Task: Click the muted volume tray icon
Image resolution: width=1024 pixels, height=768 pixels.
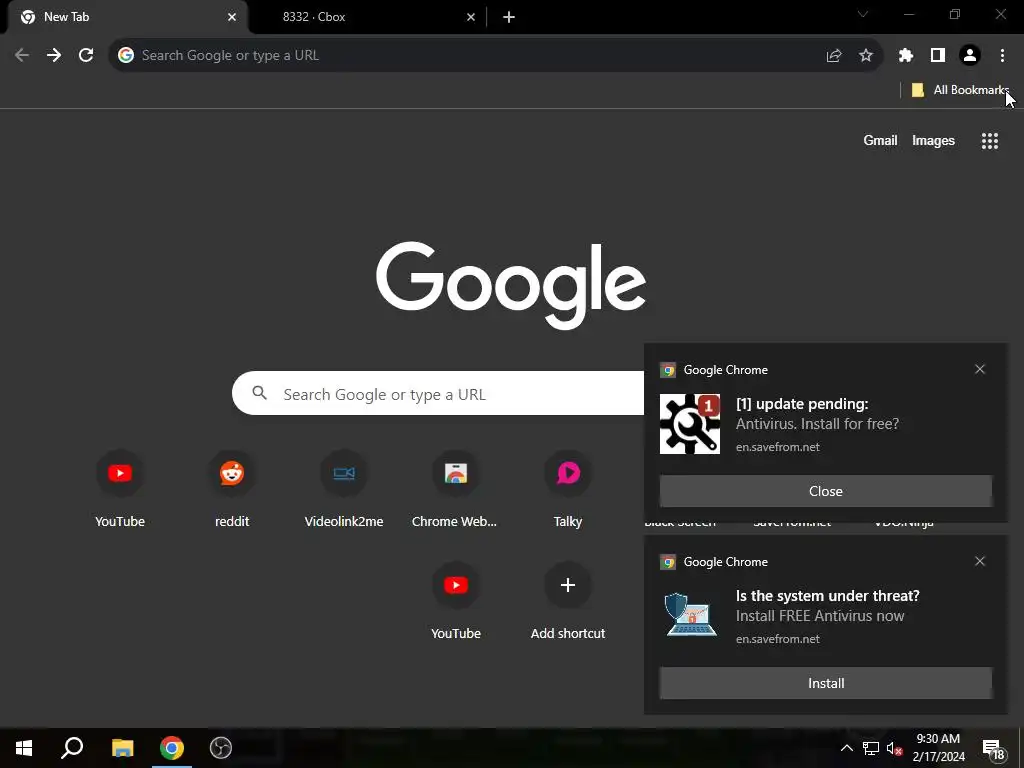Action: 894,748
